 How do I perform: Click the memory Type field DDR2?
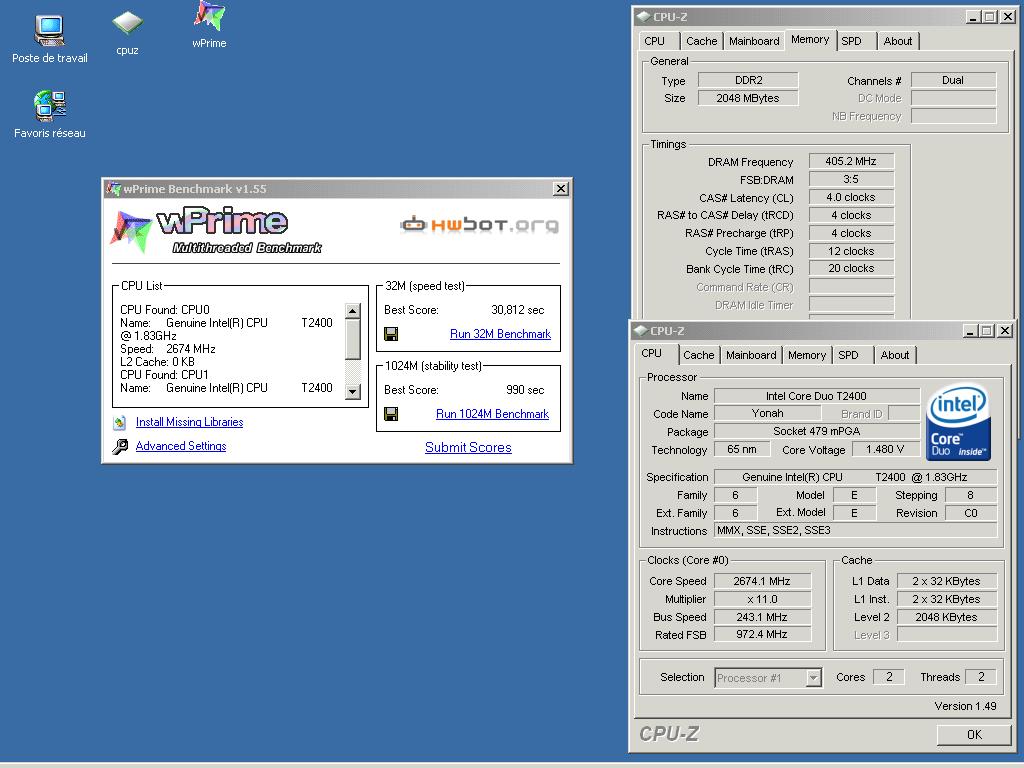point(748,80)
